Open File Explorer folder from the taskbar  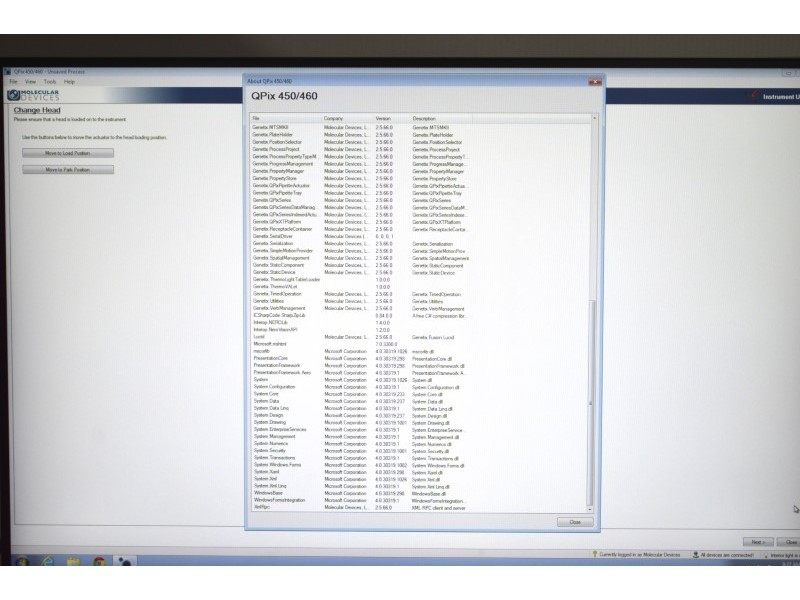[73, 561]
